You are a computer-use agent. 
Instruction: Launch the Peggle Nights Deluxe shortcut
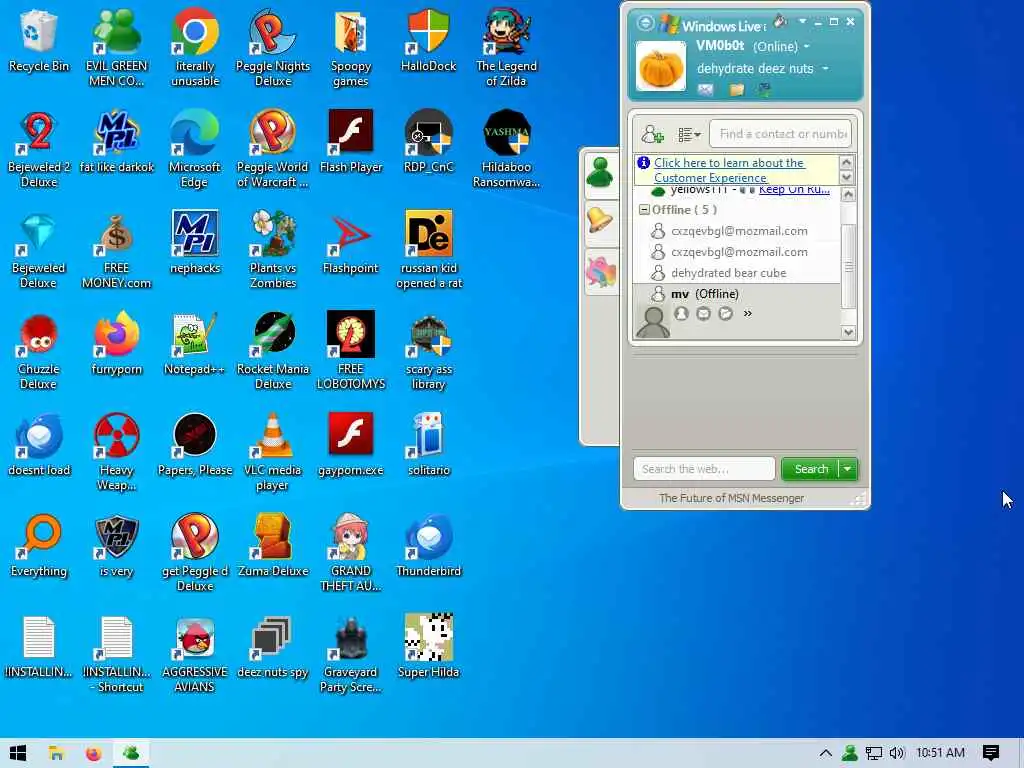[273, 48]
